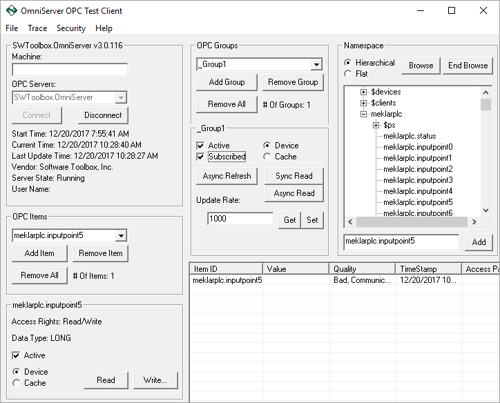500x403 pixels.
Task: Click the Disconnect button
Action: pyautogui.click(x=103, y=115)
